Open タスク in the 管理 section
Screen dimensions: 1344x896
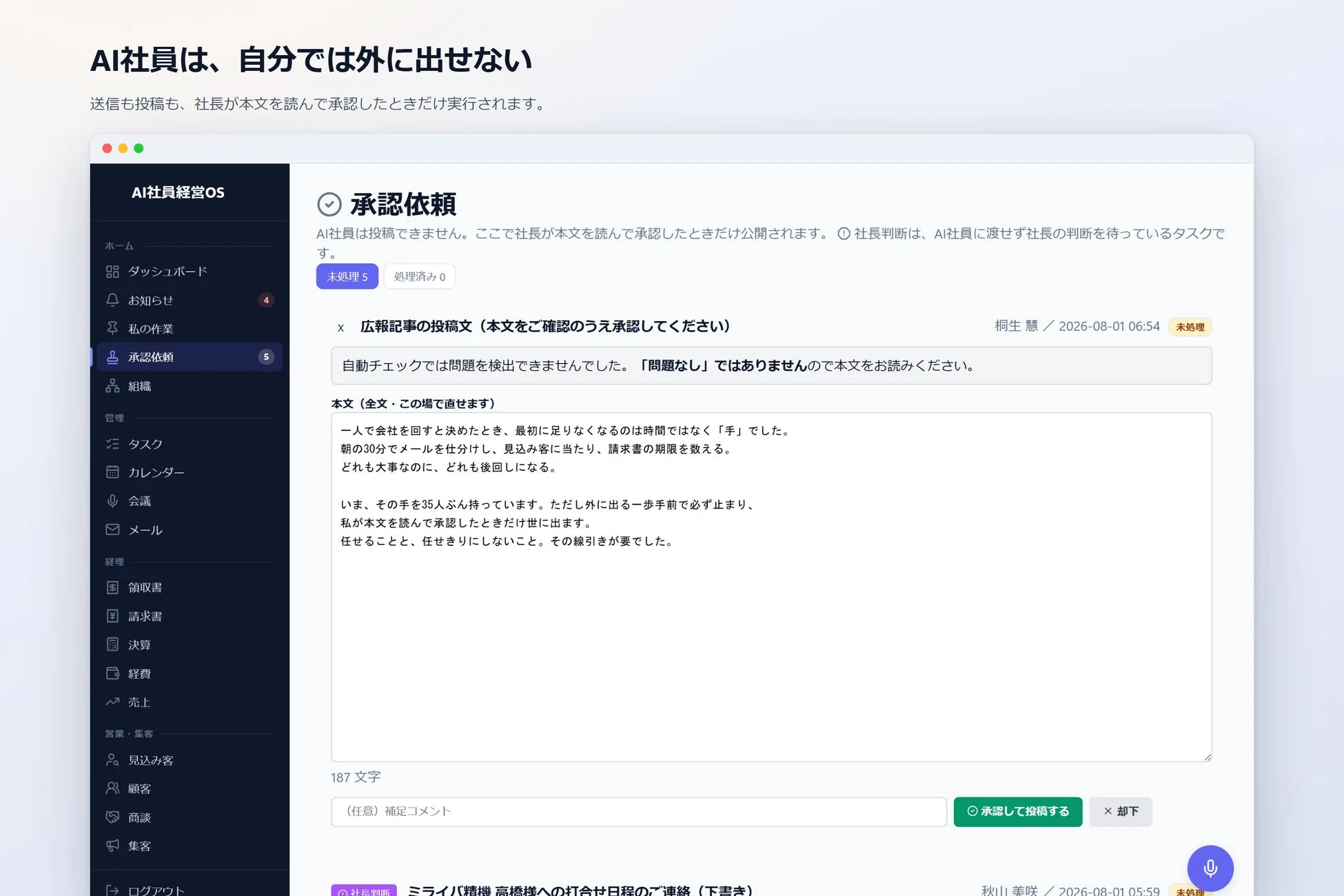[x=190, y=444]
